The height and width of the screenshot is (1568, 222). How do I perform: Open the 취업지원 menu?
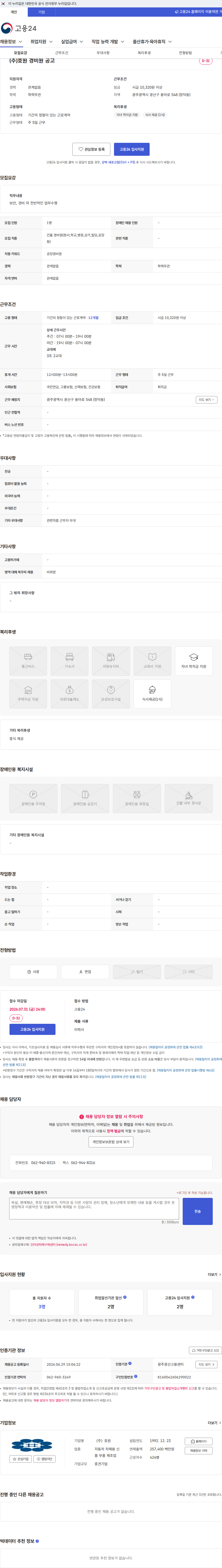coord(38,42)
